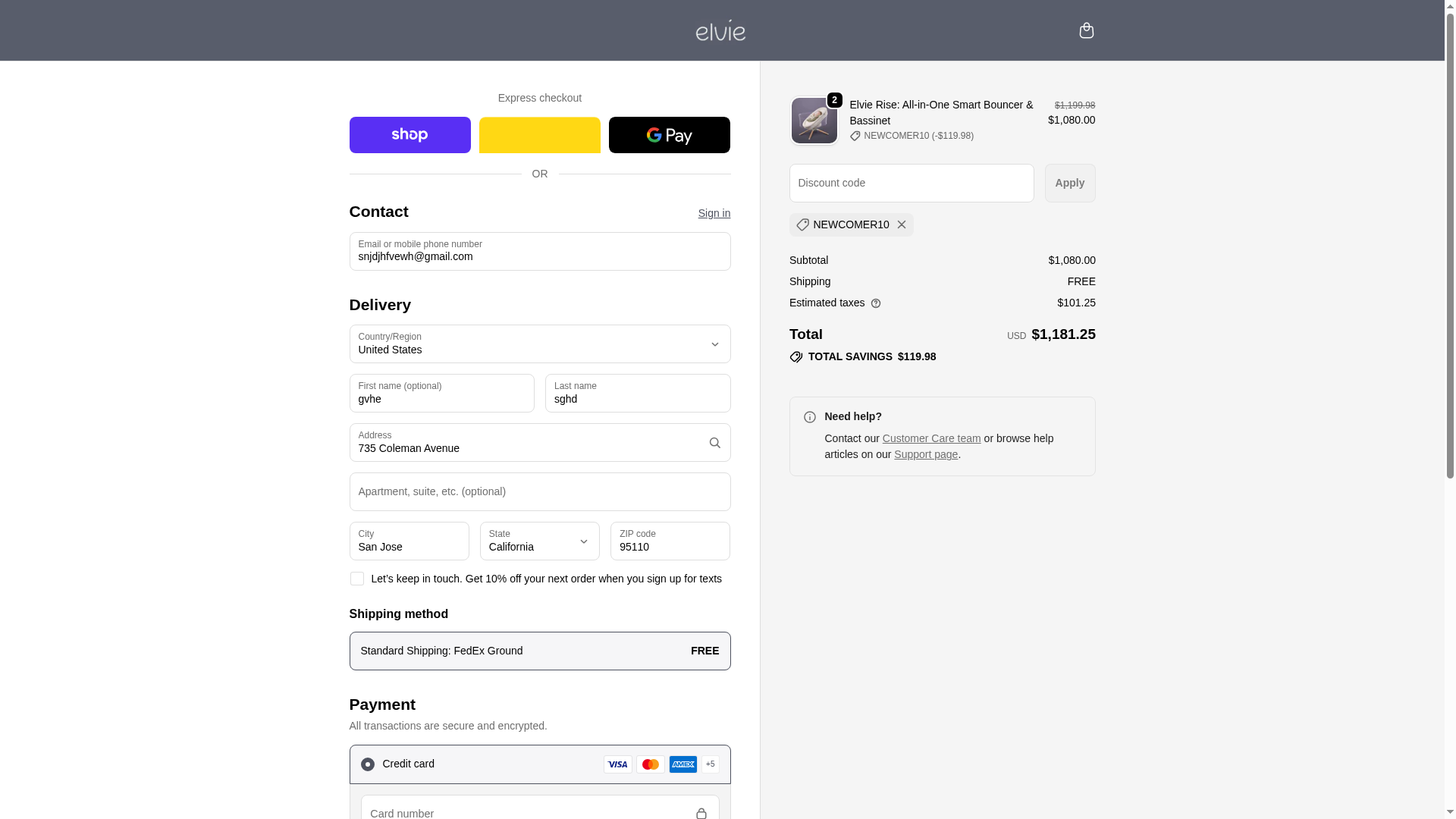Select Standard Shipping FedEx Ground option

539,651
